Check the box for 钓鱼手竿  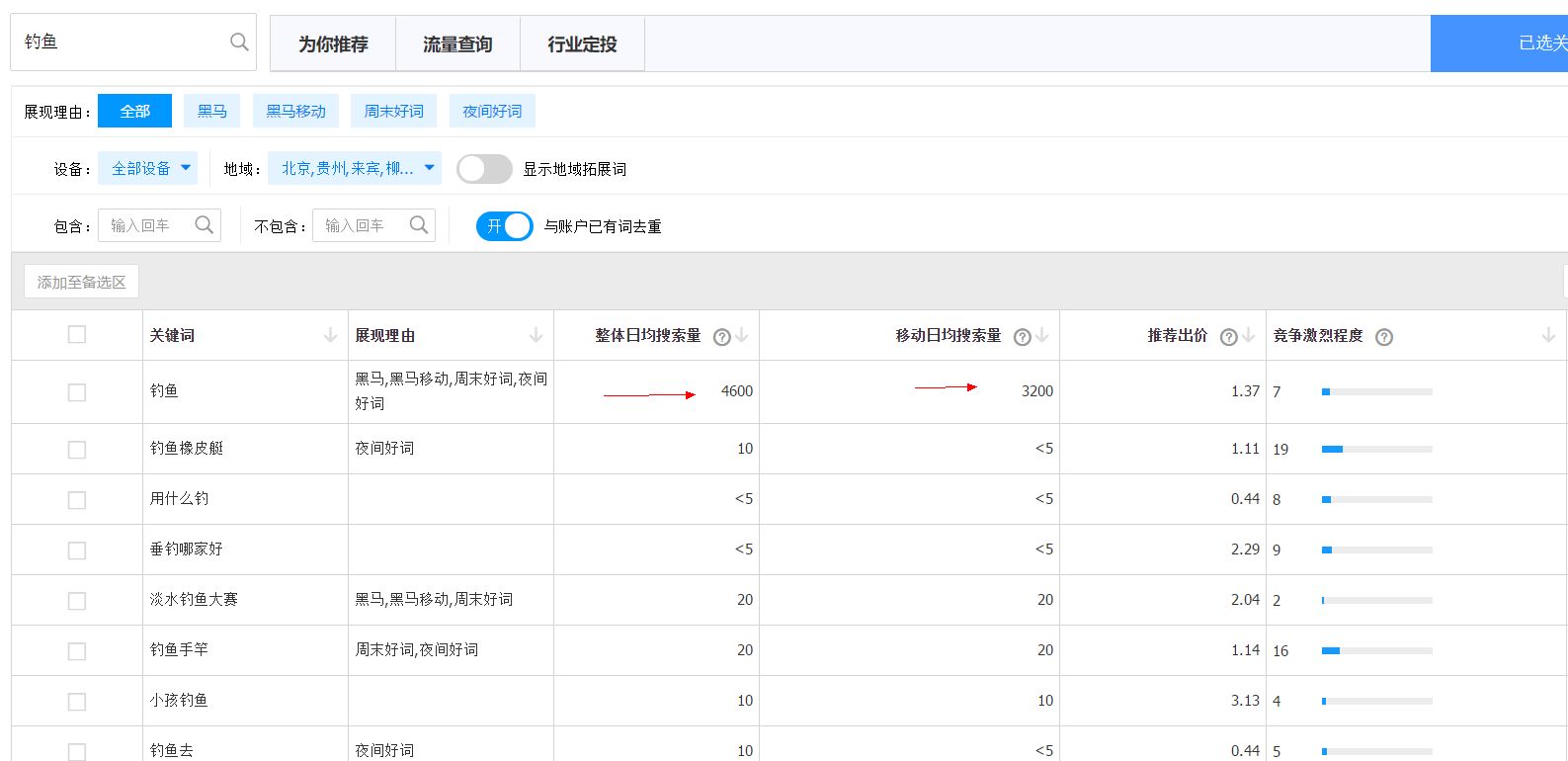pyautogui.click(x=77, y=651)
